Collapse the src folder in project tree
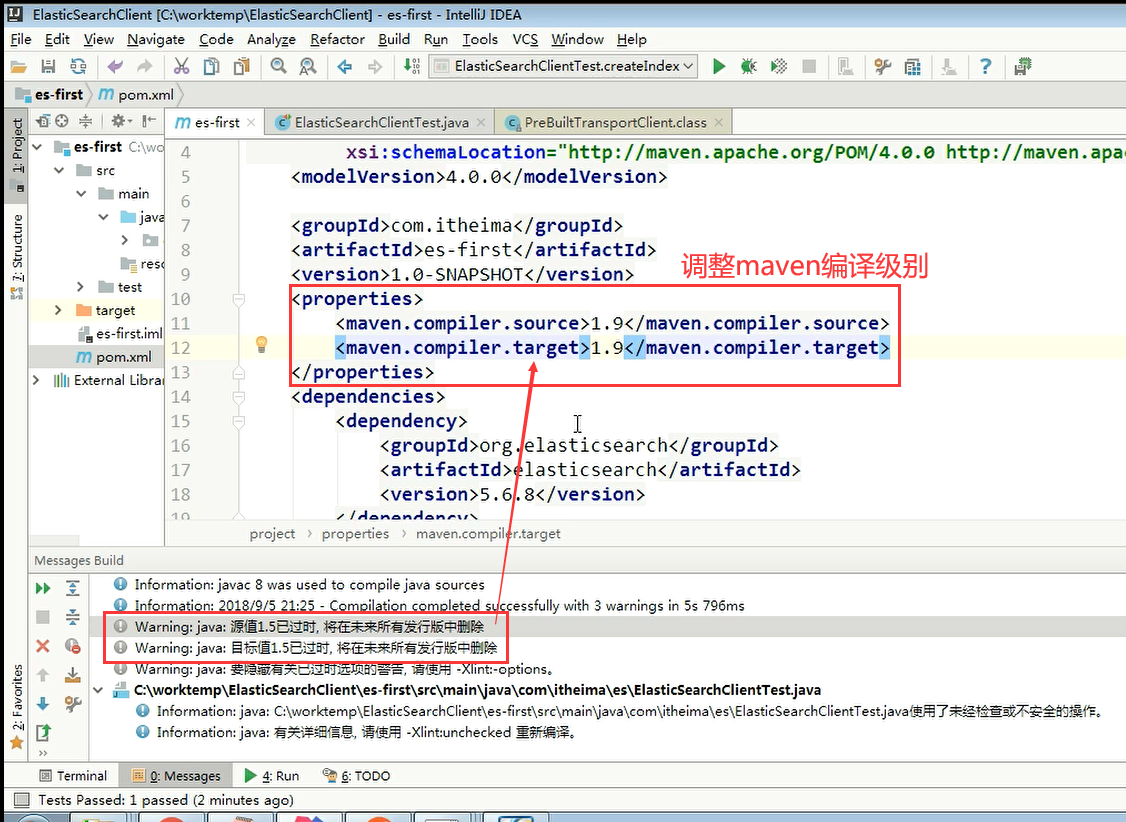 click(x=59, y=171)
